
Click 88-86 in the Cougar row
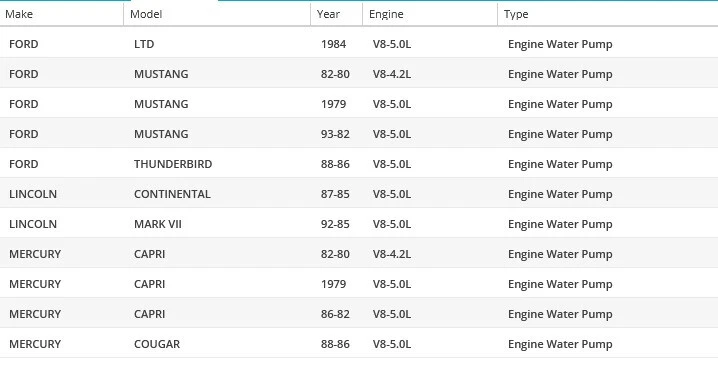click(335, 344)
